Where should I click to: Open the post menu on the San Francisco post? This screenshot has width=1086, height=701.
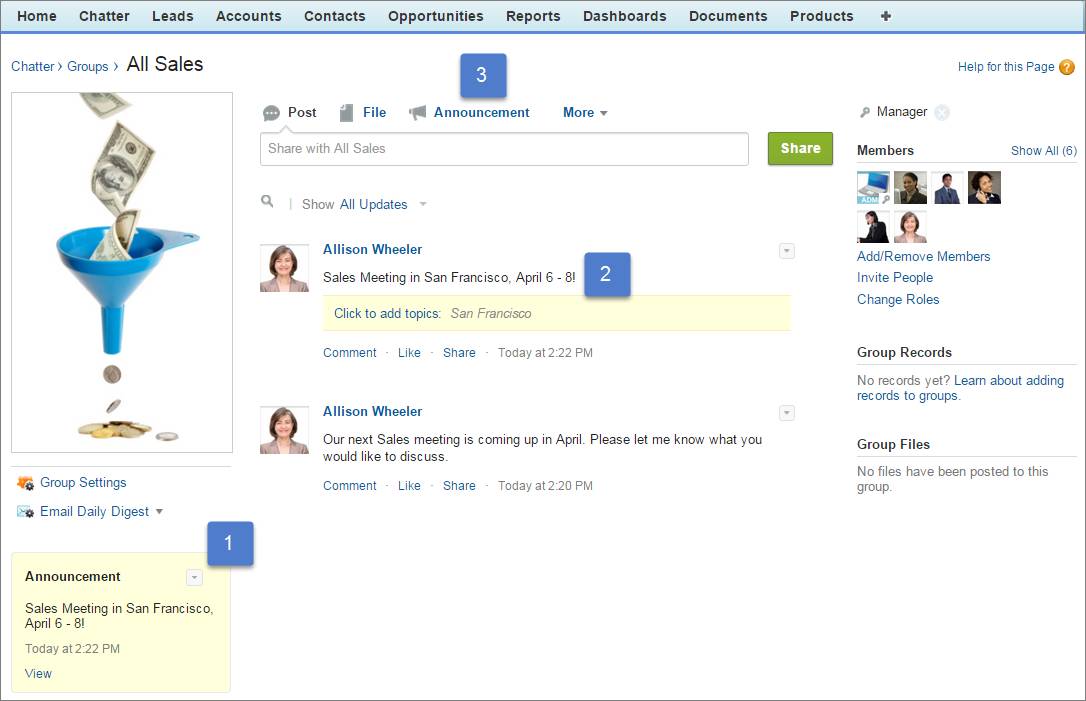tap(787, 251)
